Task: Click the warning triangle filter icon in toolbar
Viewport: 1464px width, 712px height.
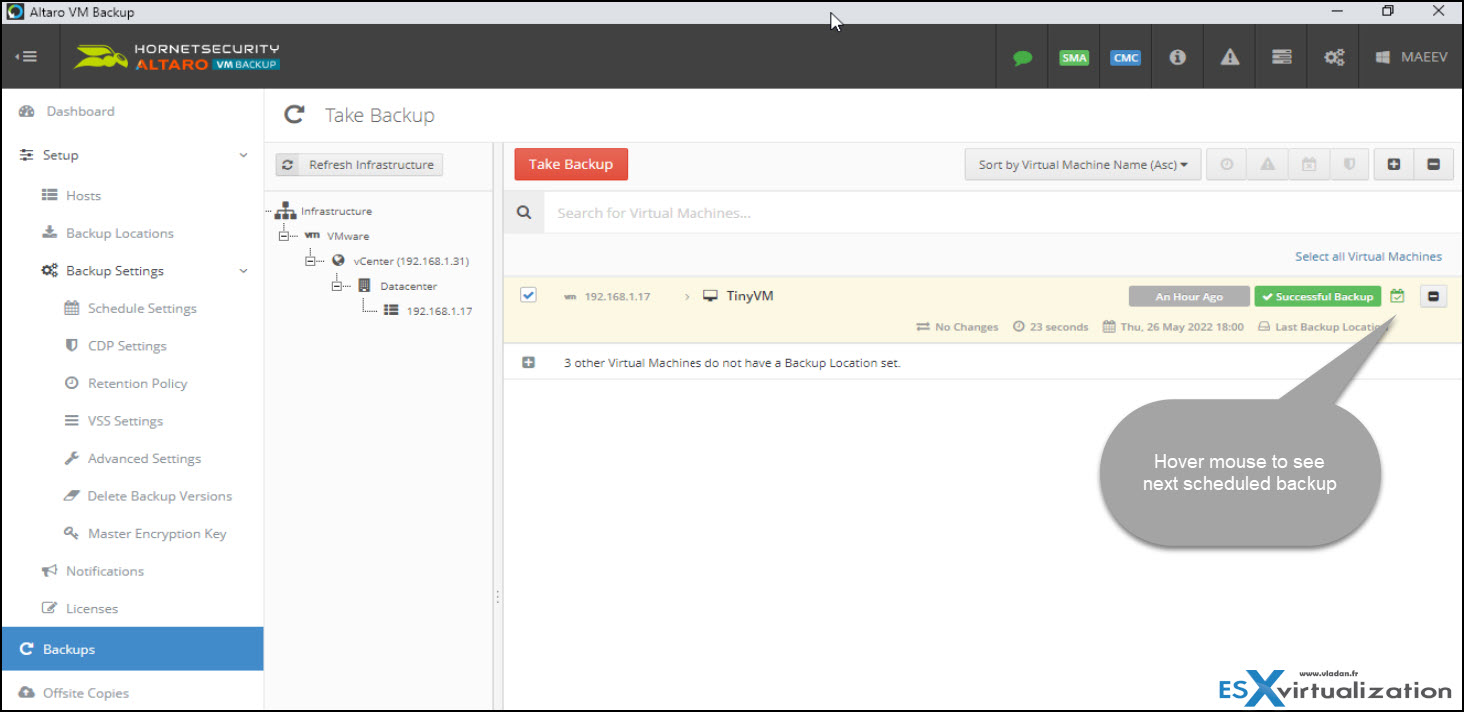Action: pos(1267,165)
